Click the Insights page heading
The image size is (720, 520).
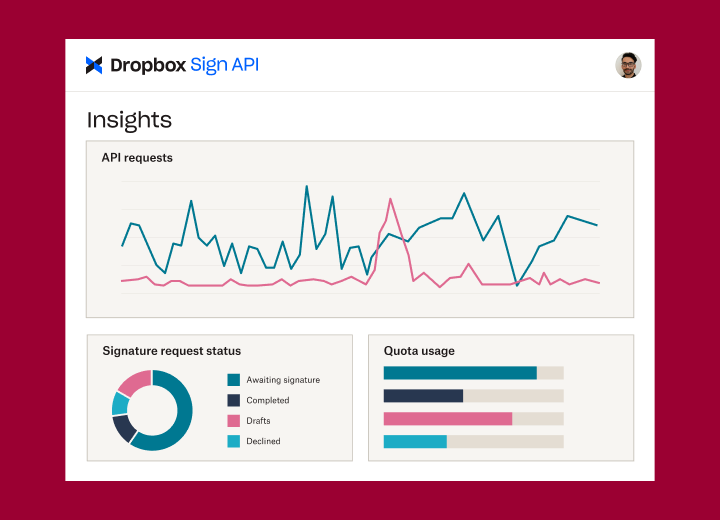(x=129, y=120)
